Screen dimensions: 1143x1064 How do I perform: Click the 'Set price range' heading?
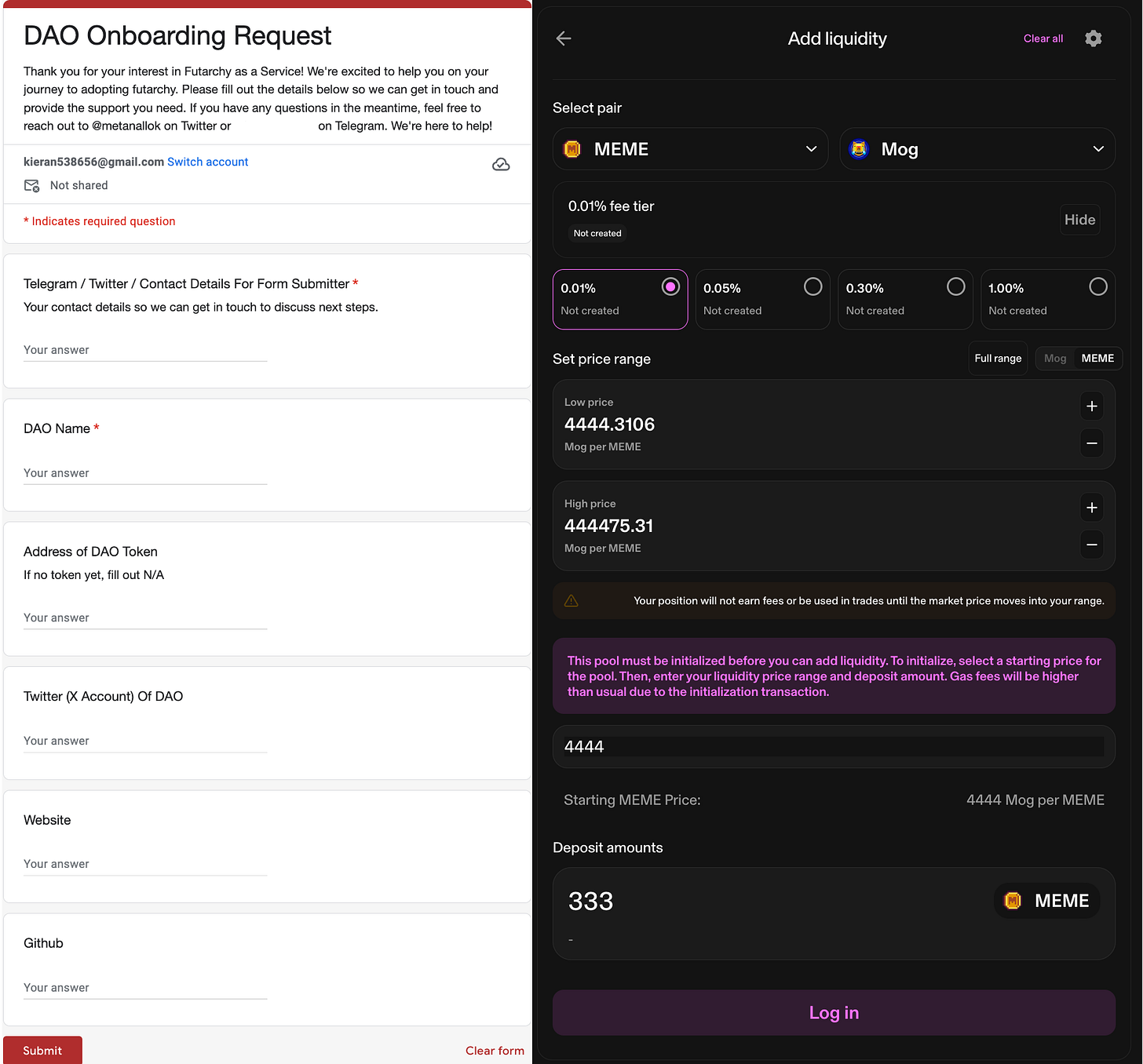pos(601,359)
